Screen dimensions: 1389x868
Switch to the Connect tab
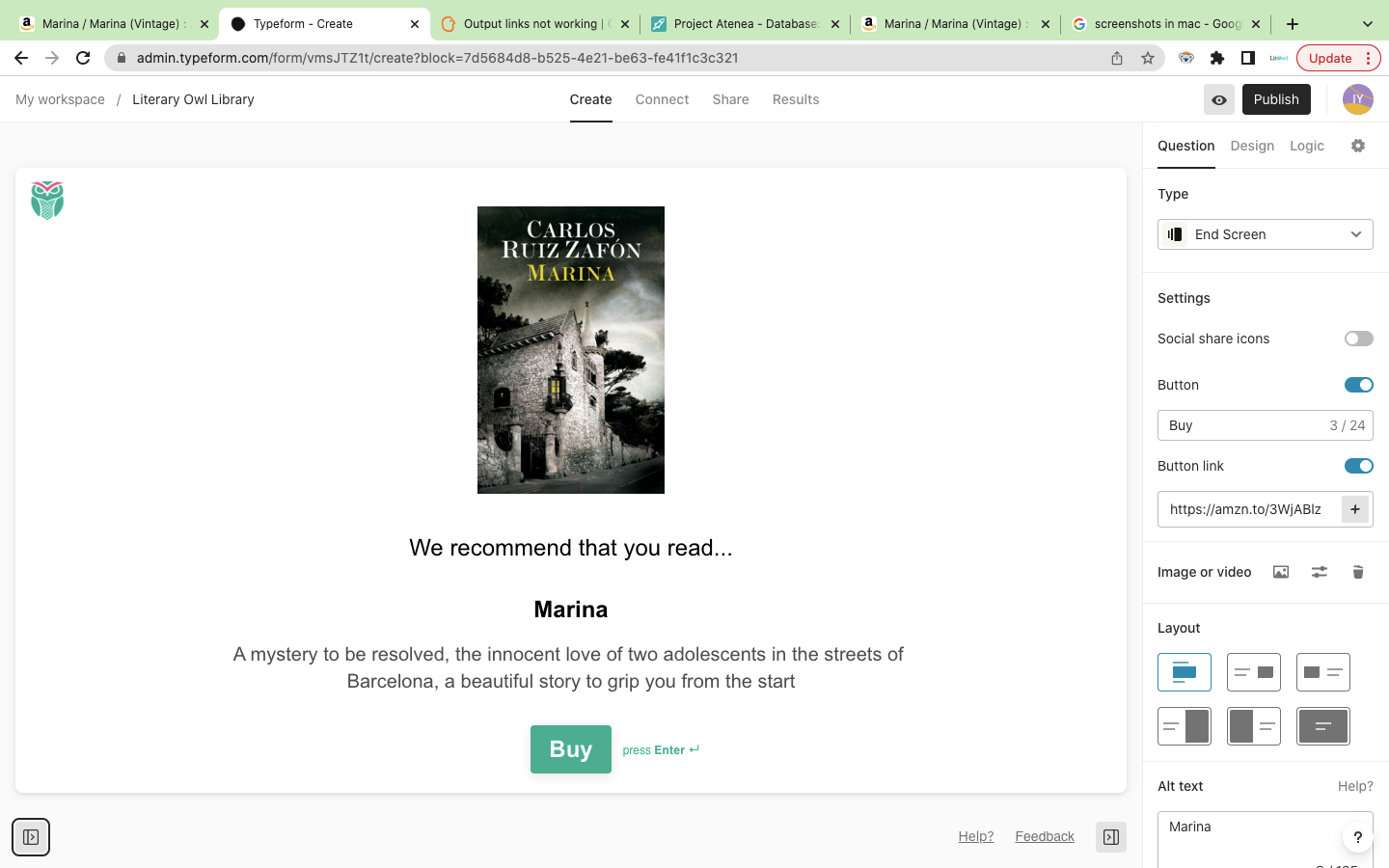coord(662,99)
